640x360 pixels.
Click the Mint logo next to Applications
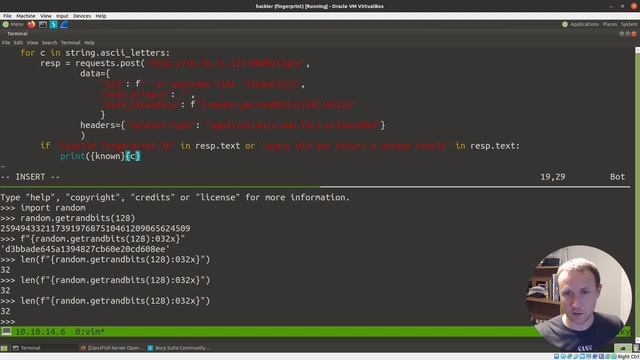565,24
